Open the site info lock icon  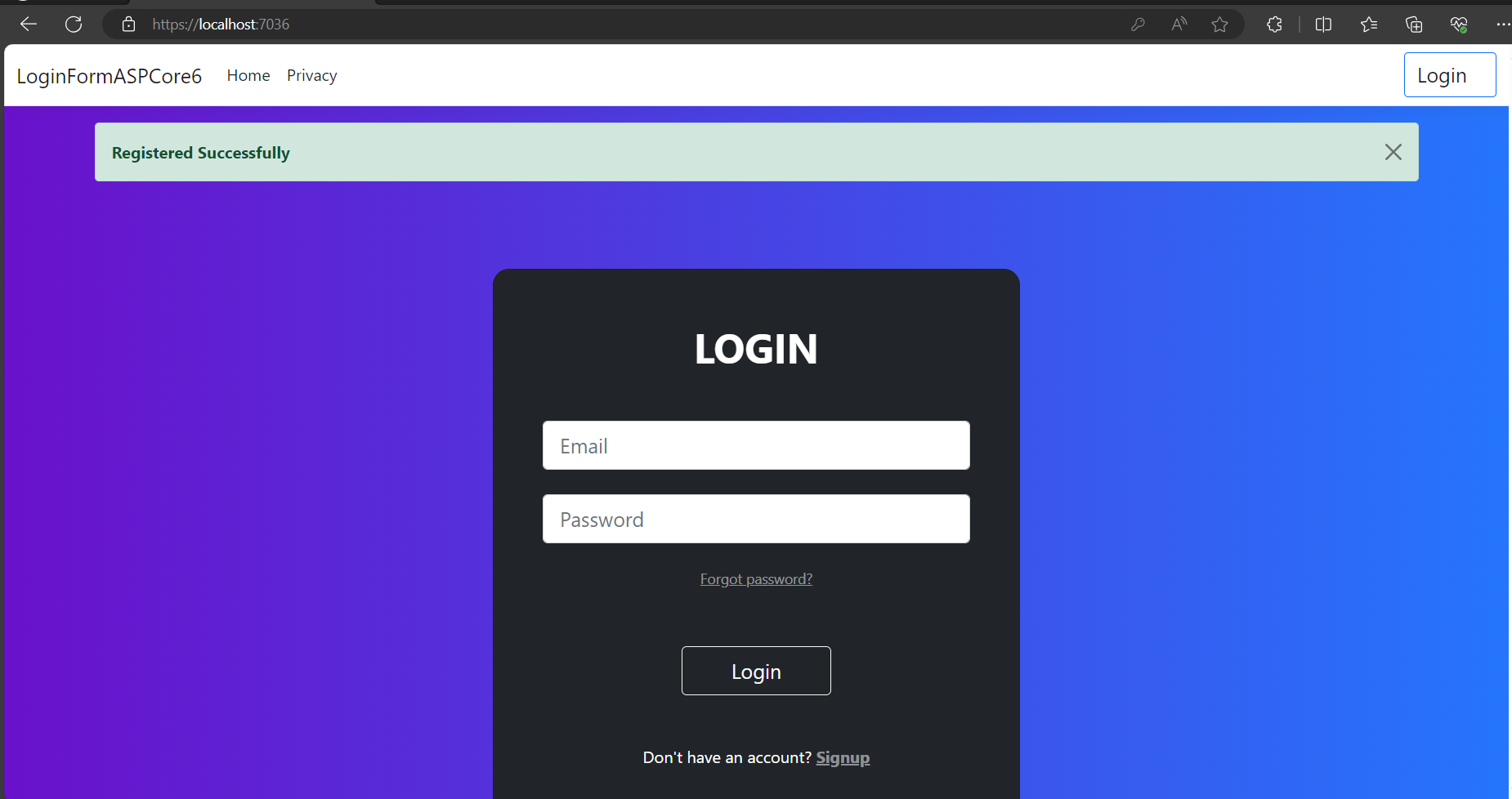128,25
